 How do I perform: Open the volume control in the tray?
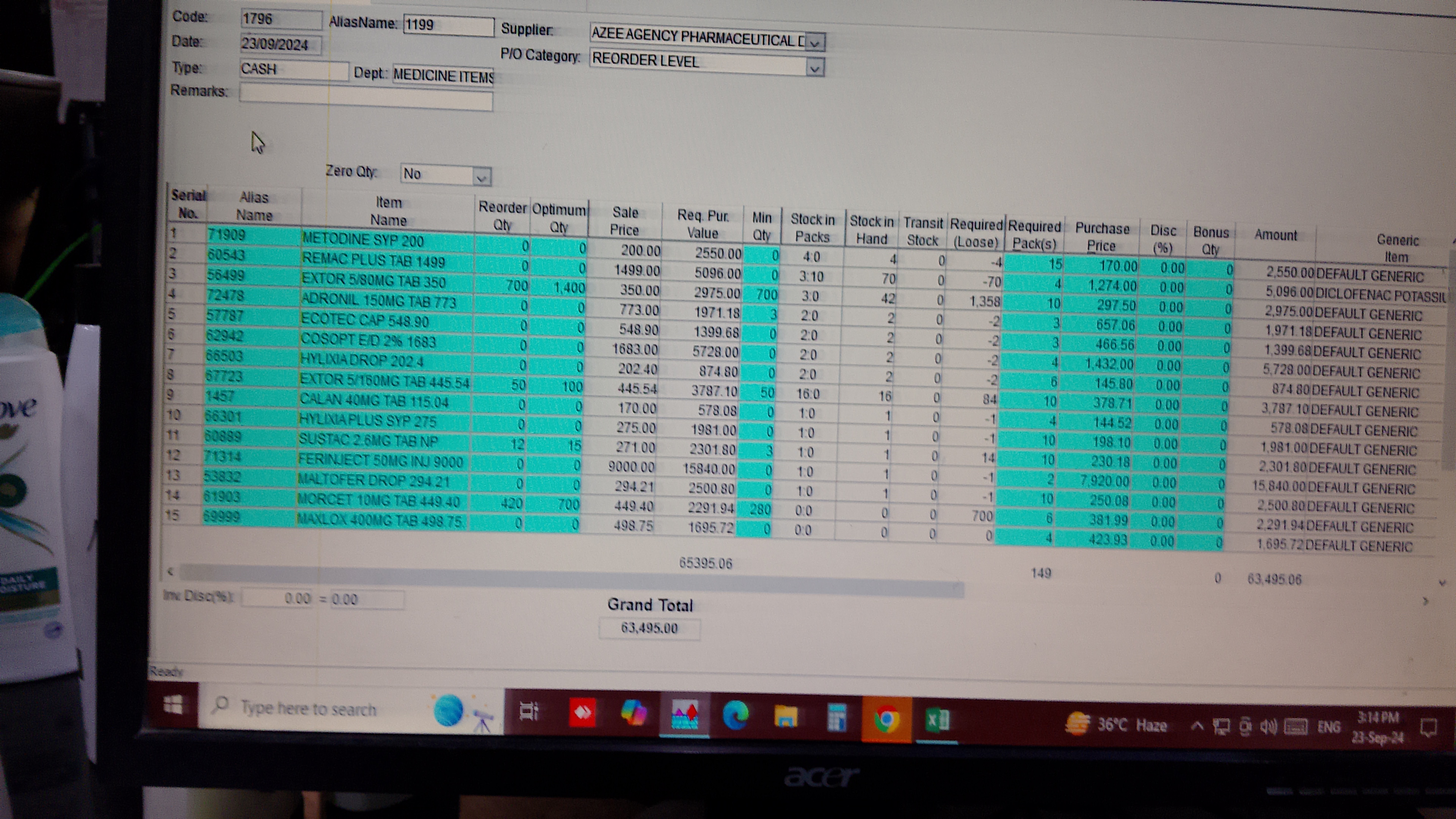pos(1268,727)
